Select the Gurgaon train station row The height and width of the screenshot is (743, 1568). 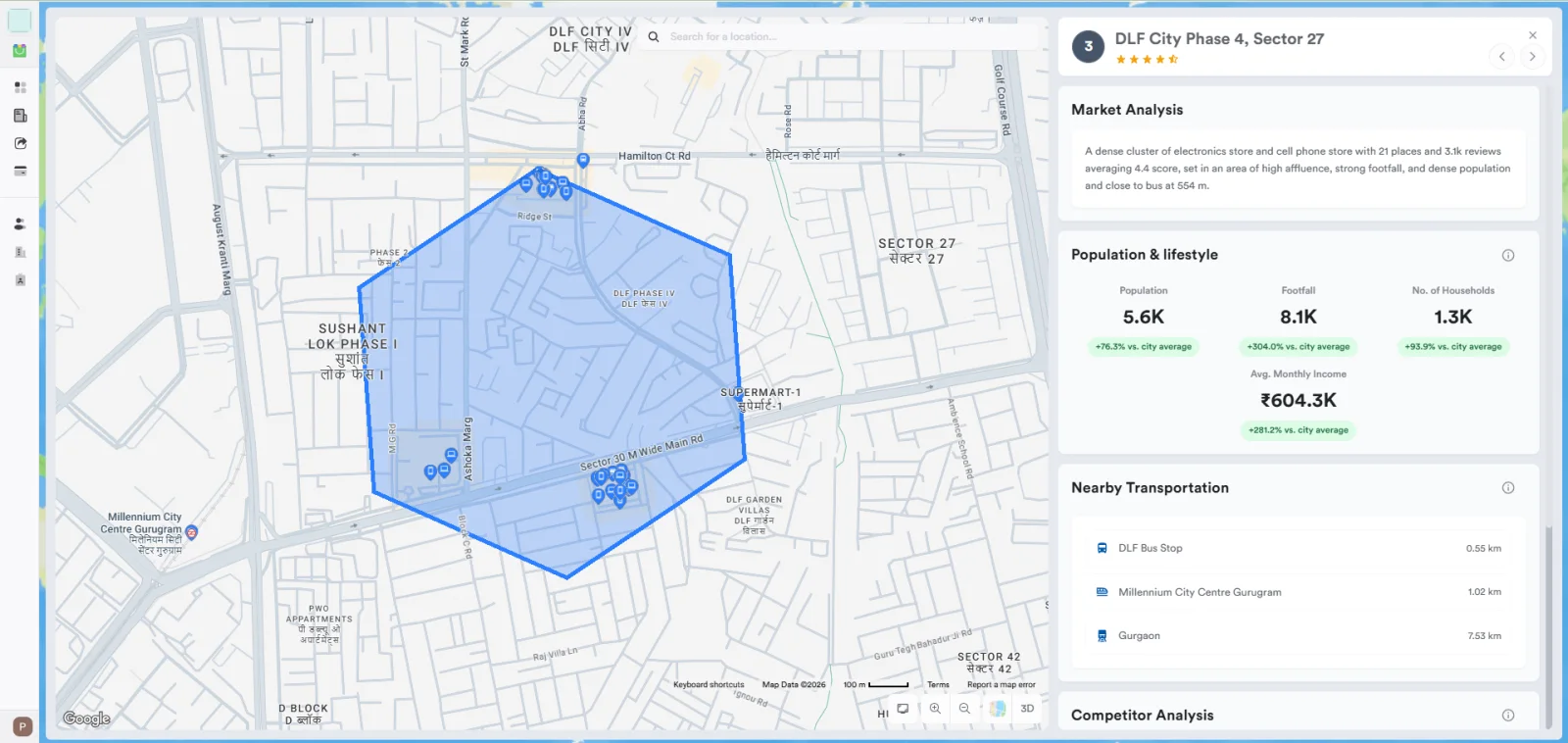(1298, 636)
